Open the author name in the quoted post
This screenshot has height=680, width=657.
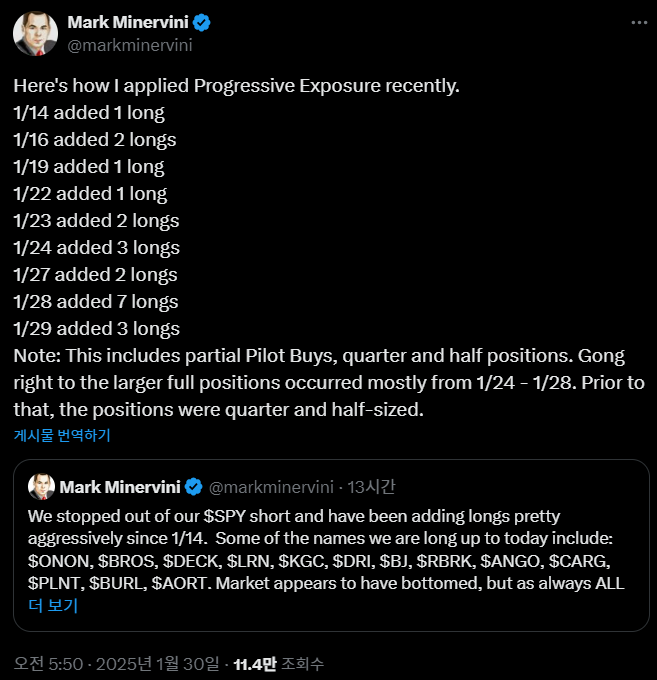click(120, 487)
